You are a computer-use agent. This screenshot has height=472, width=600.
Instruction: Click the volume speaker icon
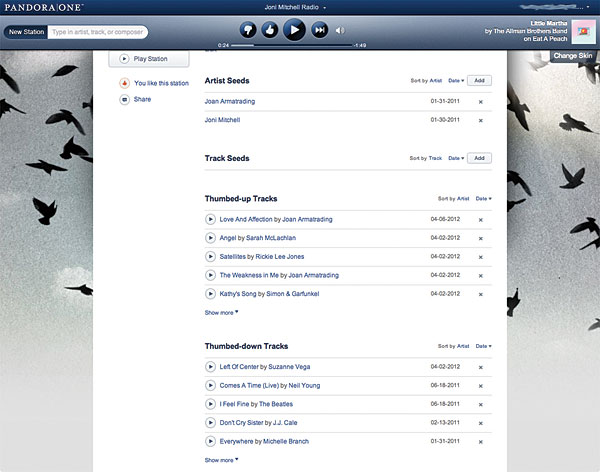pos(340,30)
